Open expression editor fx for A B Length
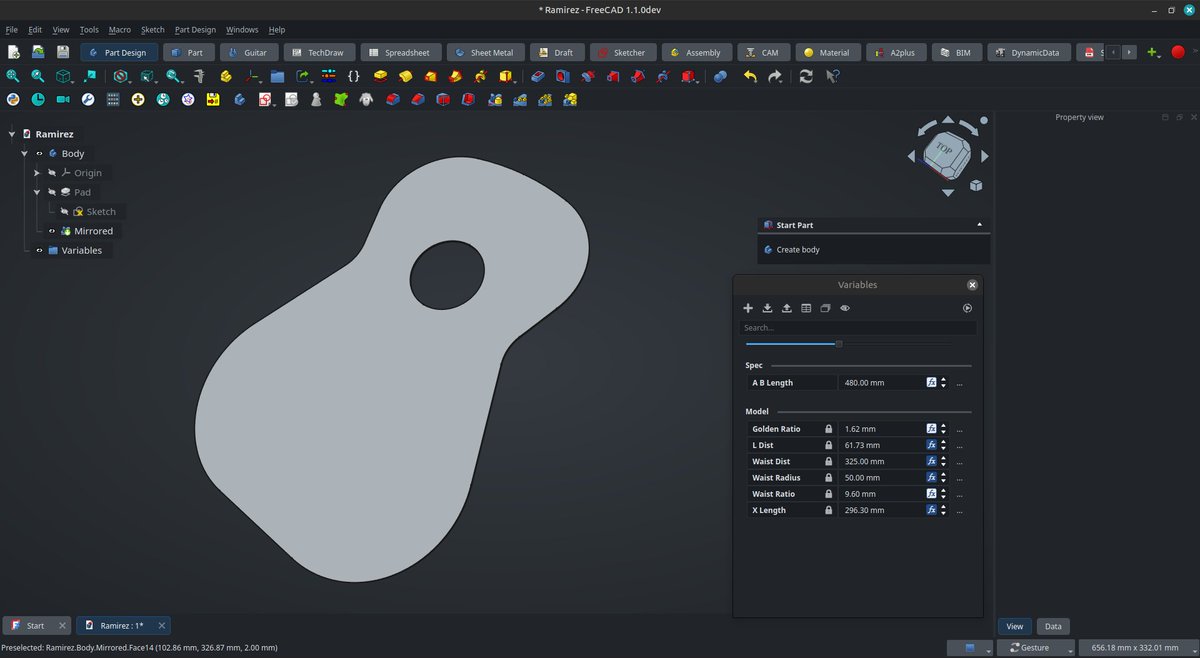 pyautogui.click(x=931, y=383)
